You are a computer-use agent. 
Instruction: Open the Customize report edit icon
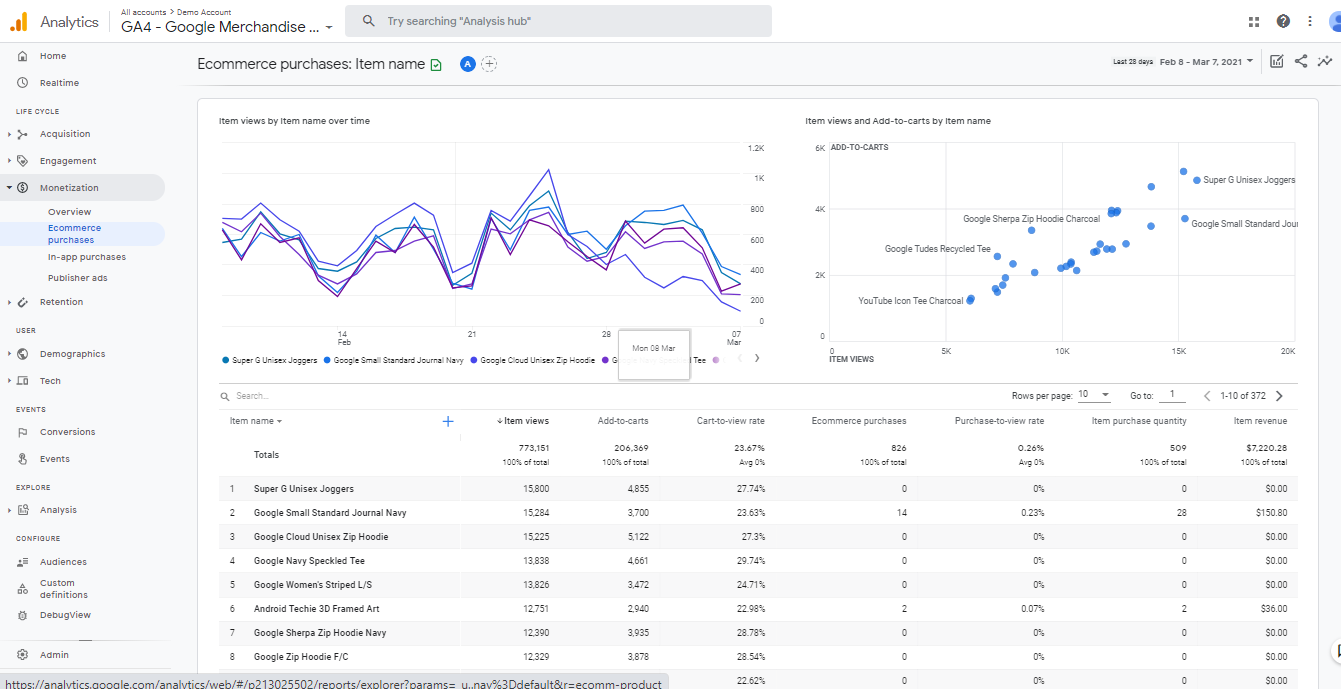[1276, 61]
